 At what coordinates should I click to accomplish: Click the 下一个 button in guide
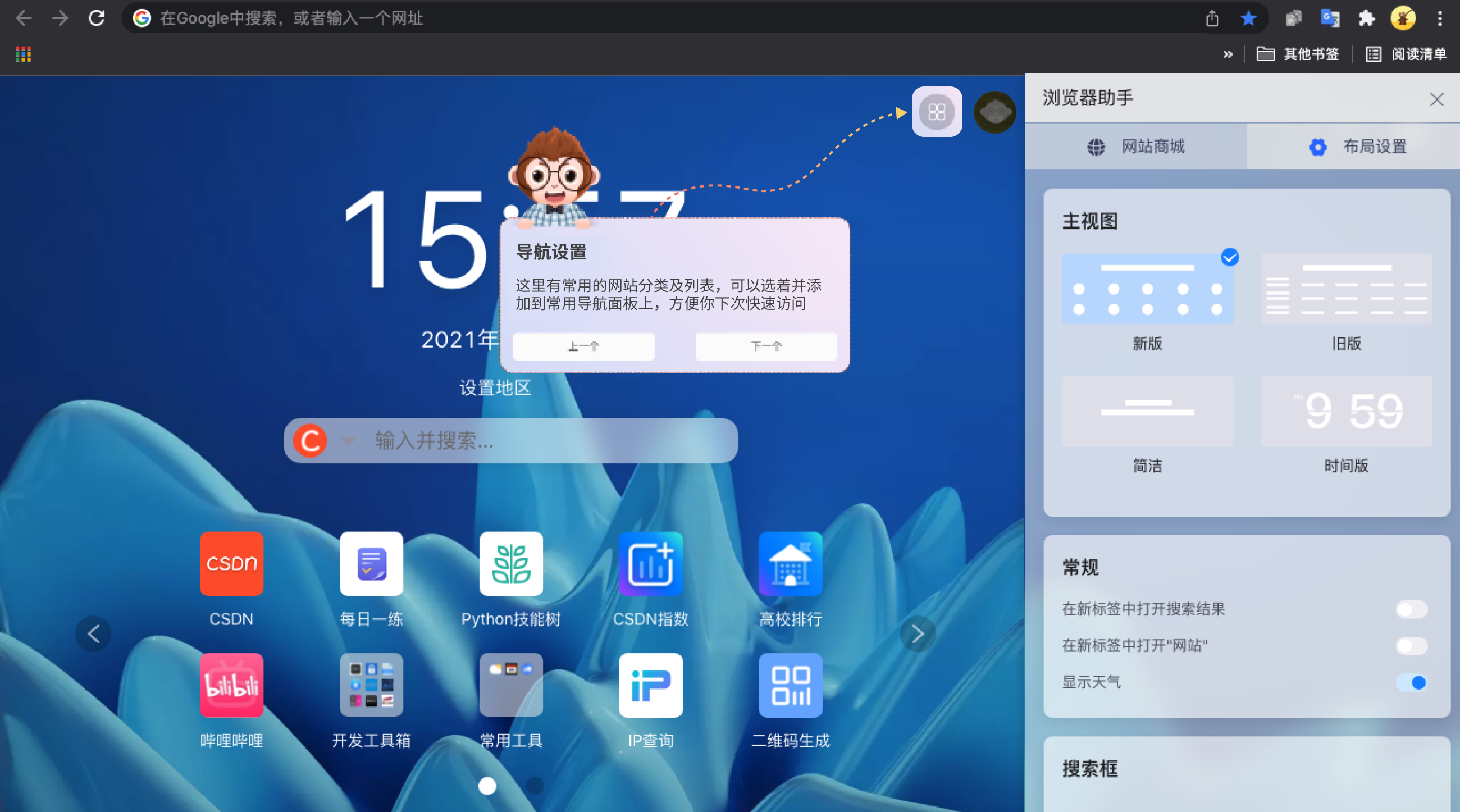click(766, 346)
